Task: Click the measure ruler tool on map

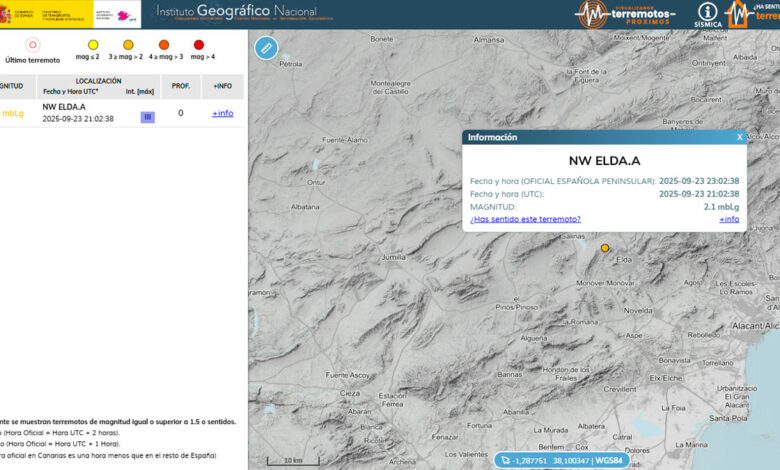Action: 265,47
